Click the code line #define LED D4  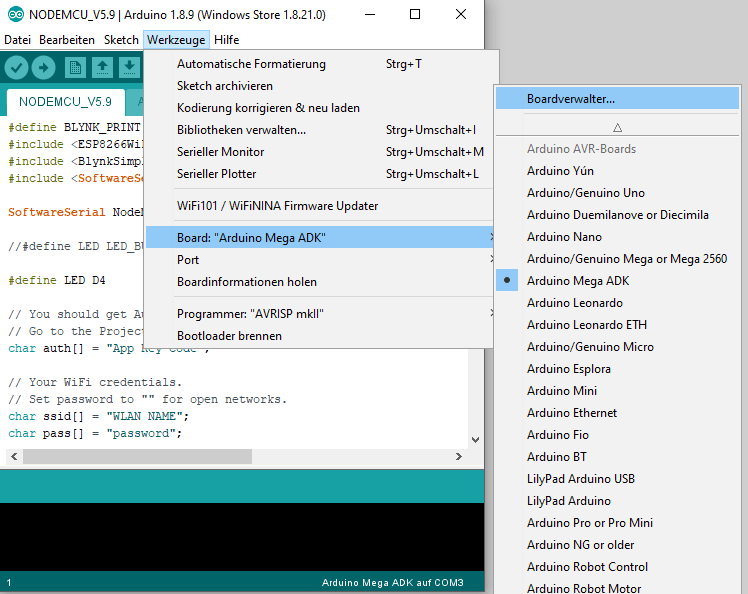(56, 280)
